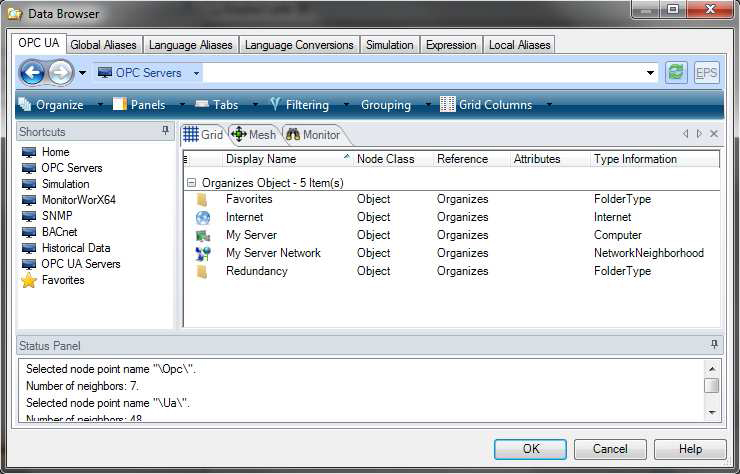
Task: Pin the Shortcuts panel
Action: [165, 132]
